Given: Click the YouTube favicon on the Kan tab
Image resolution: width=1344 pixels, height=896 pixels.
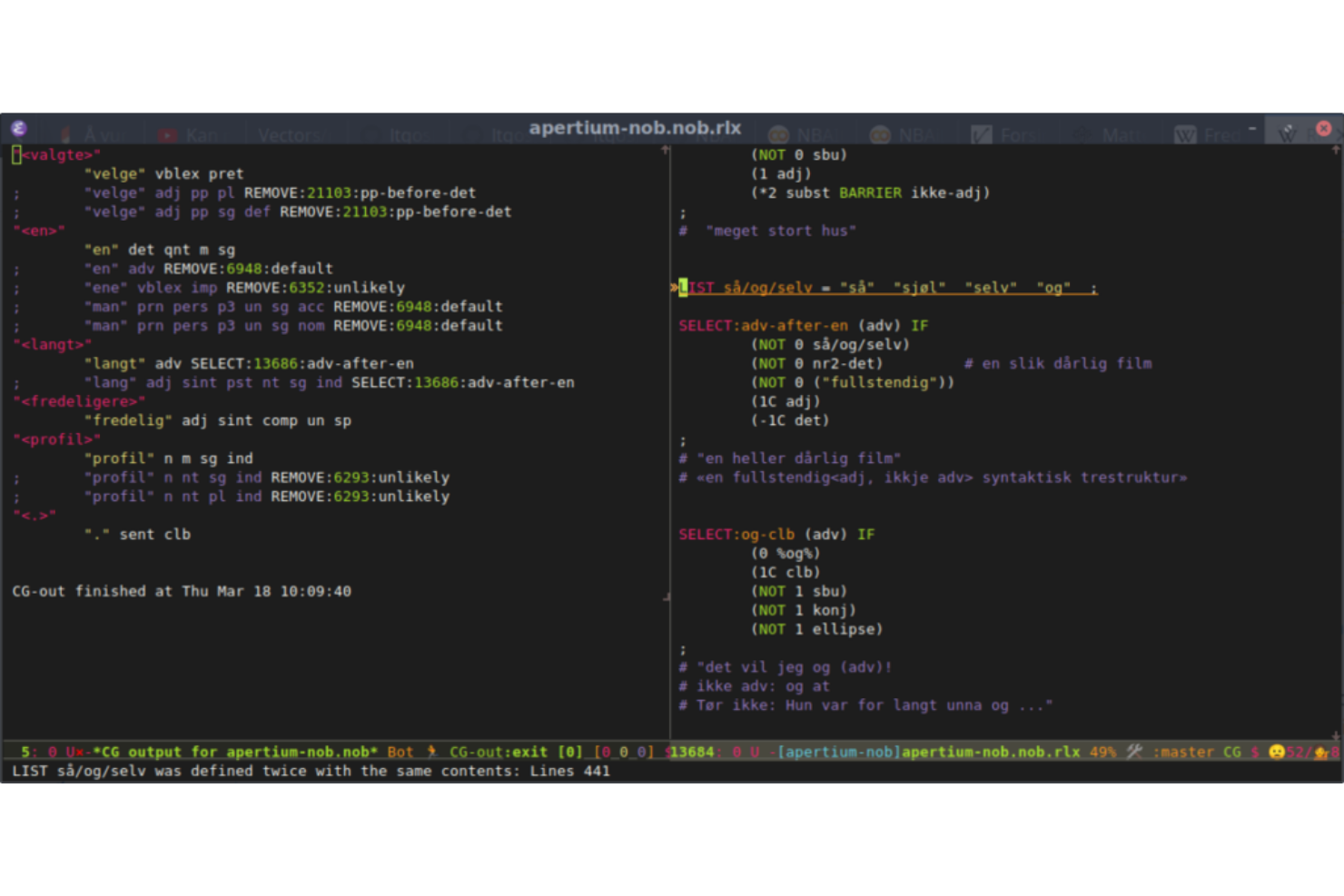Looking at the screenshot, I should point(168,134).
